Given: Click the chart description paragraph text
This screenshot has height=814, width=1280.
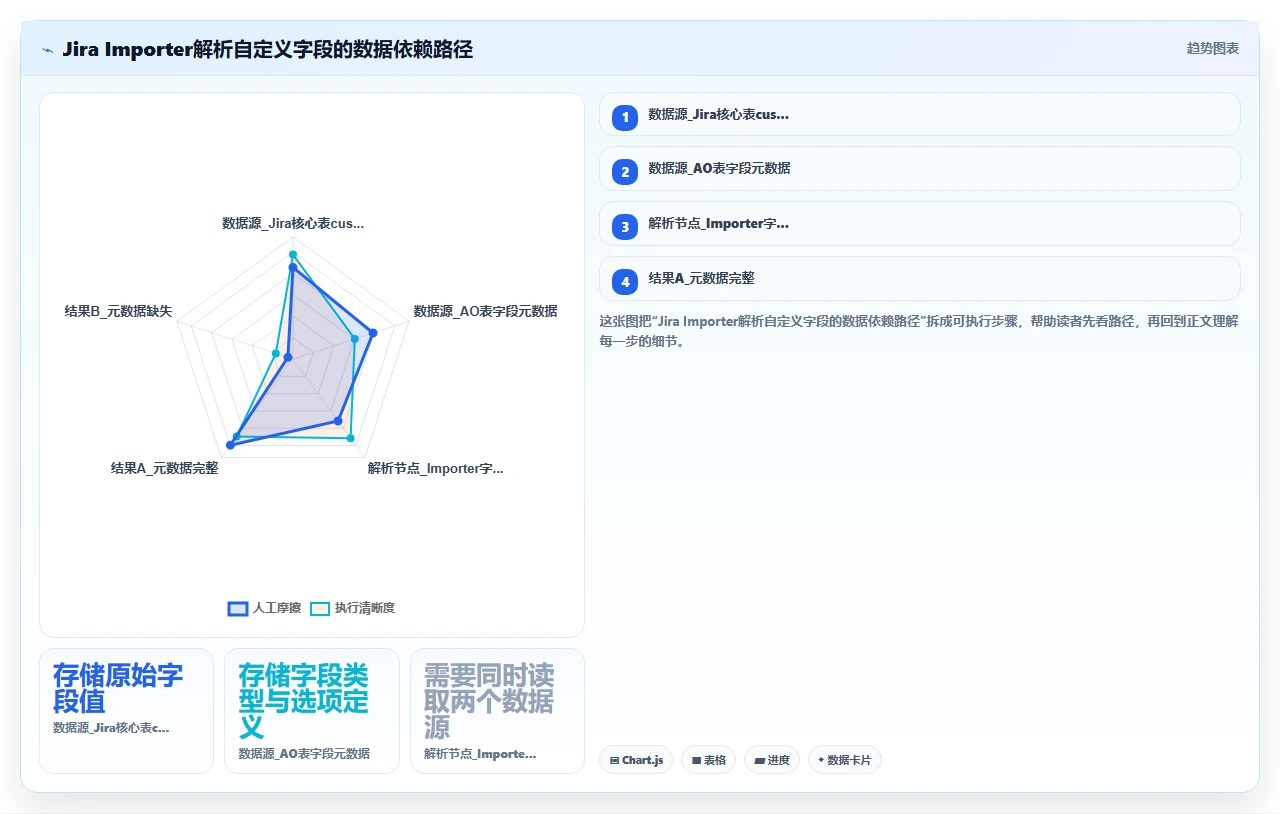Looking at the screenshot, I should click(x=920, y=331).
